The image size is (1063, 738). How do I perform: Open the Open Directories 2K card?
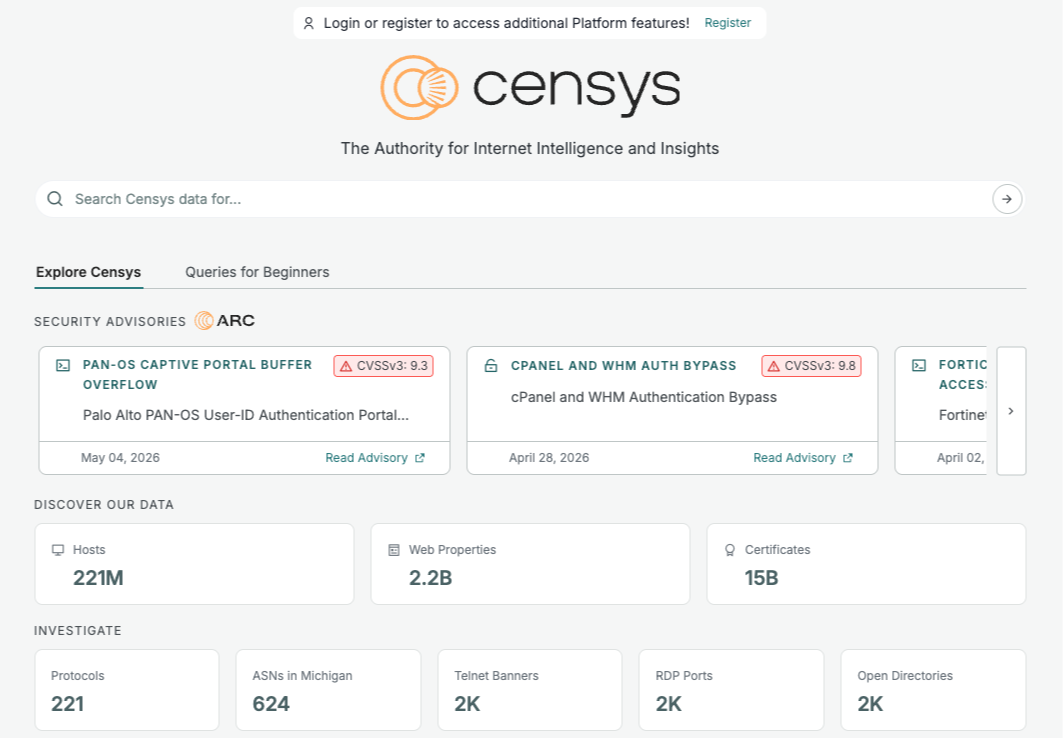tap(934, 690)
